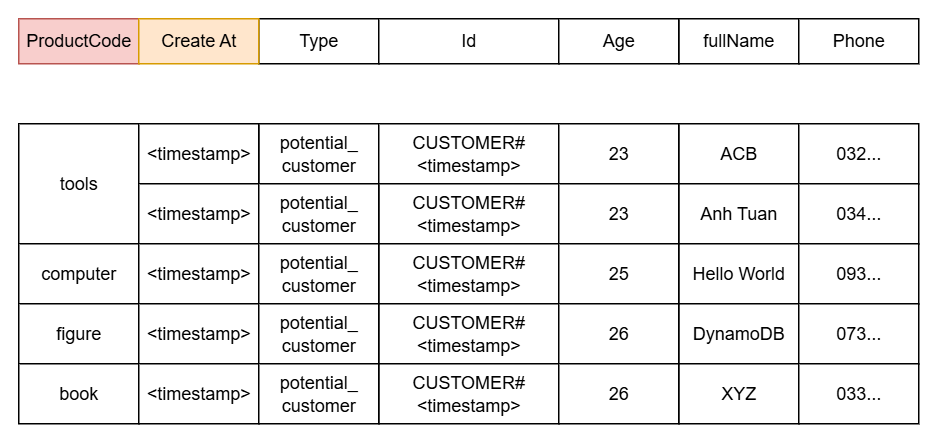939x443 pixels.
Task: Select the Hello World name cell
Action: coord(739,274)
